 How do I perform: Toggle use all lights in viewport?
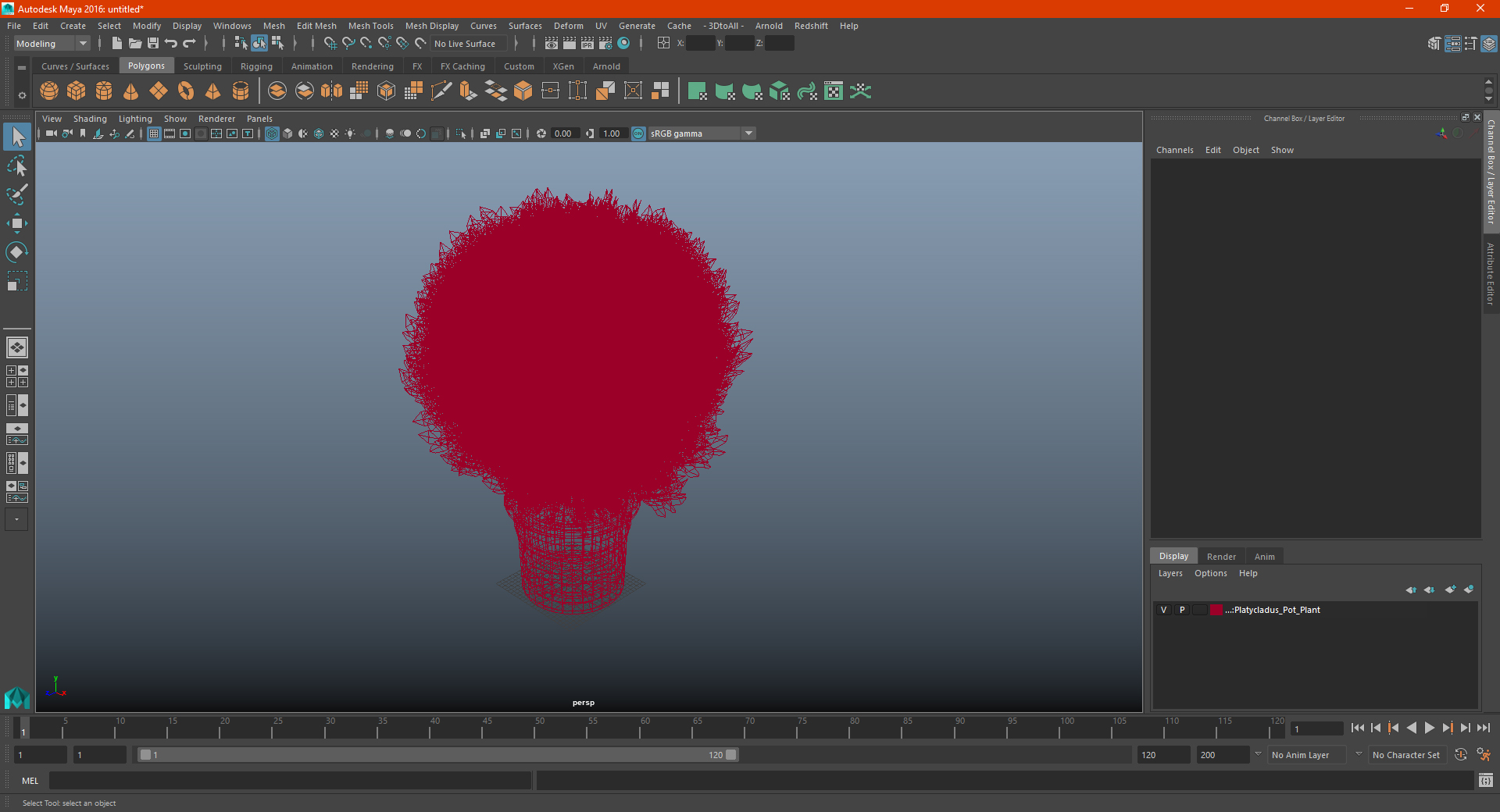point(350,134)
